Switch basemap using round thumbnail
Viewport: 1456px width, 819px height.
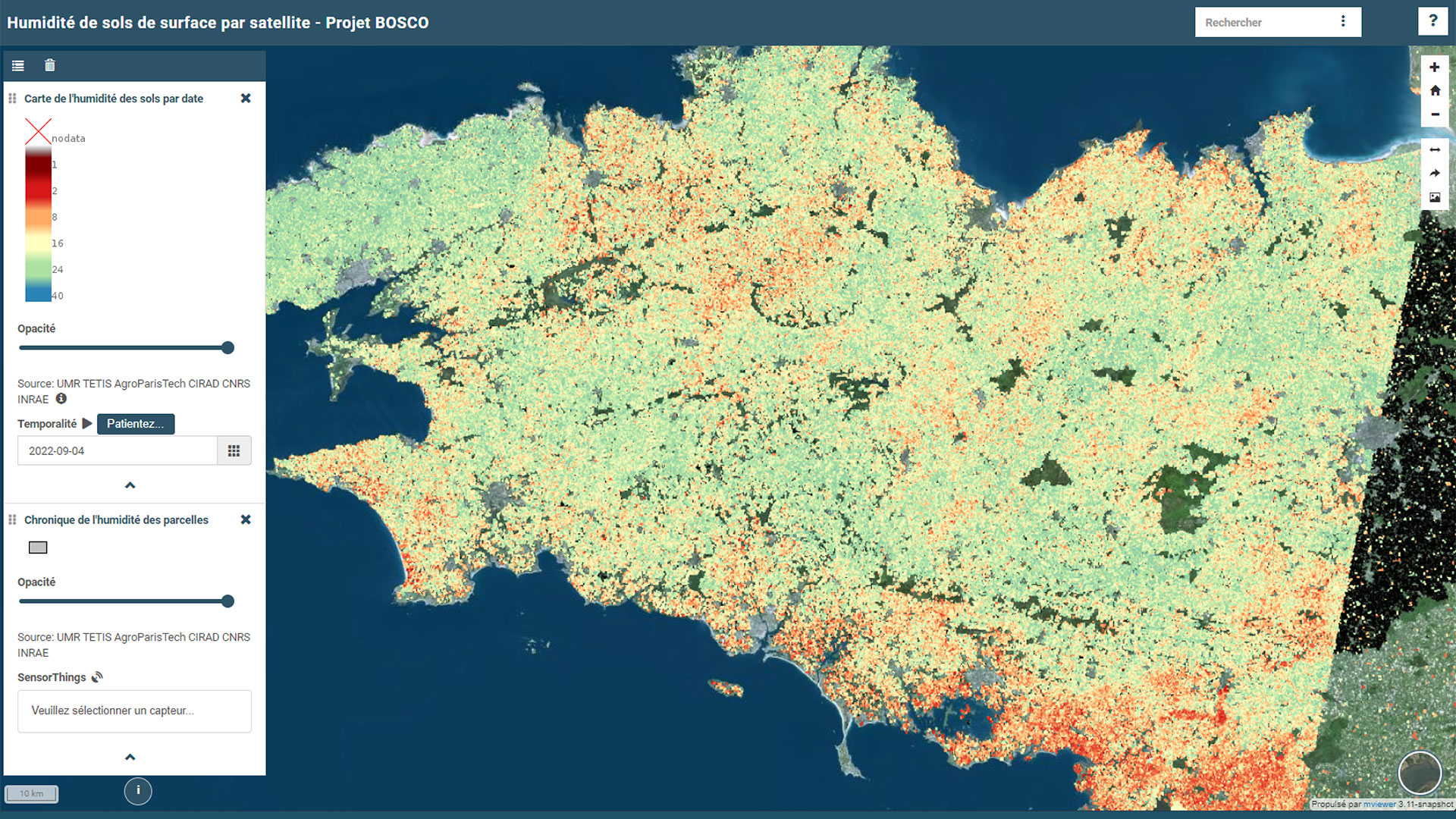(1420, 773)
